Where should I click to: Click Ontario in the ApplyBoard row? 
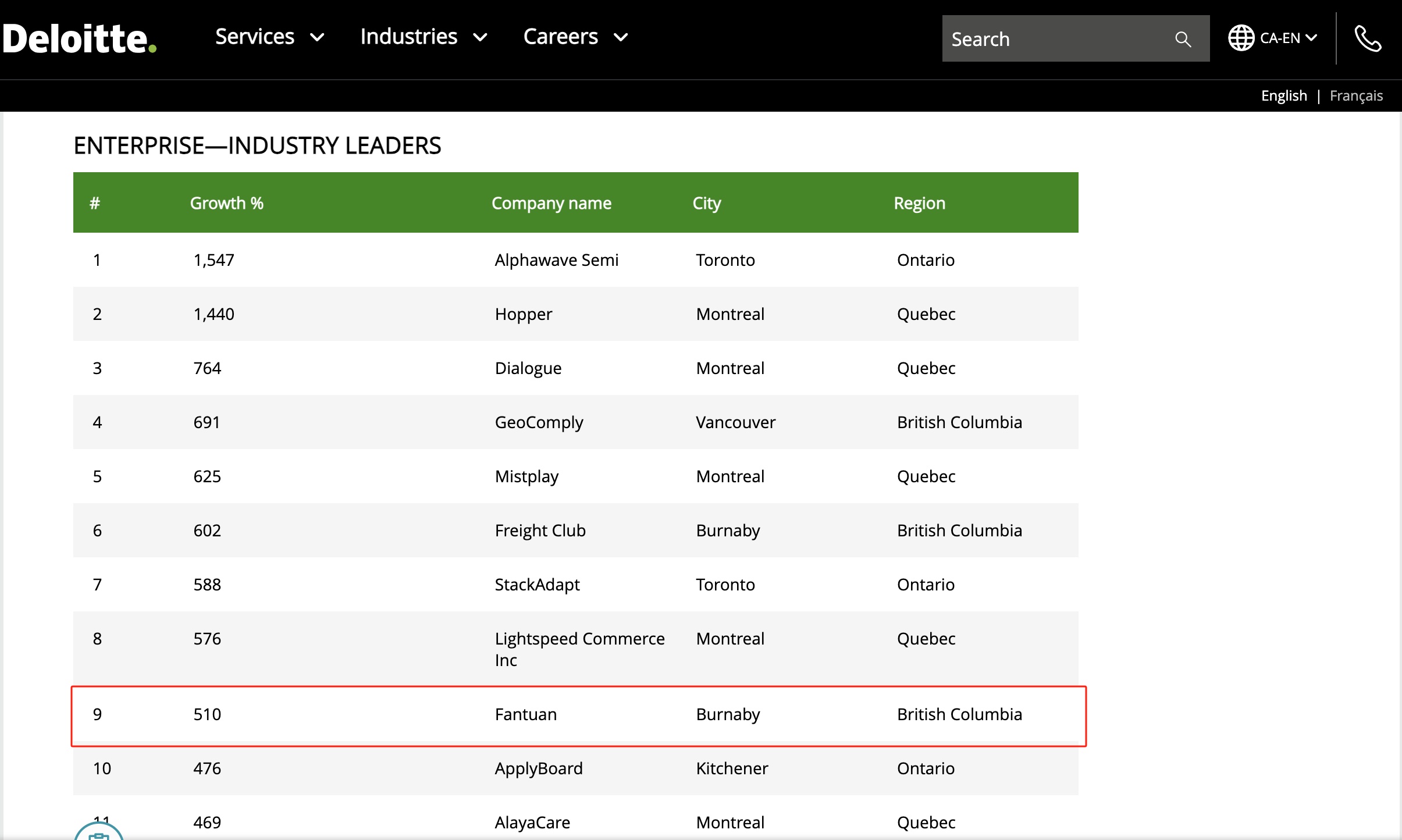coord(926,768)
